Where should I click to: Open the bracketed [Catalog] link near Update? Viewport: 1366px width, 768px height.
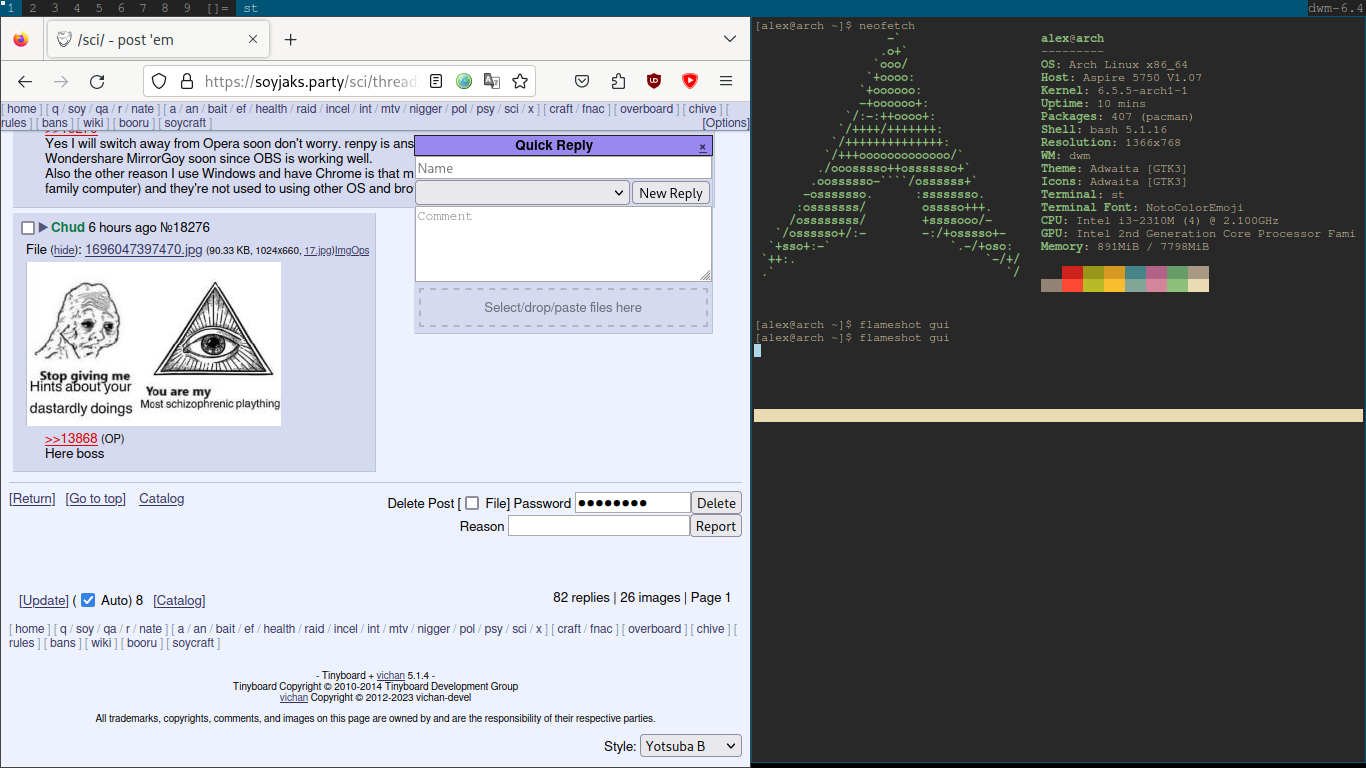coord(179,601)
